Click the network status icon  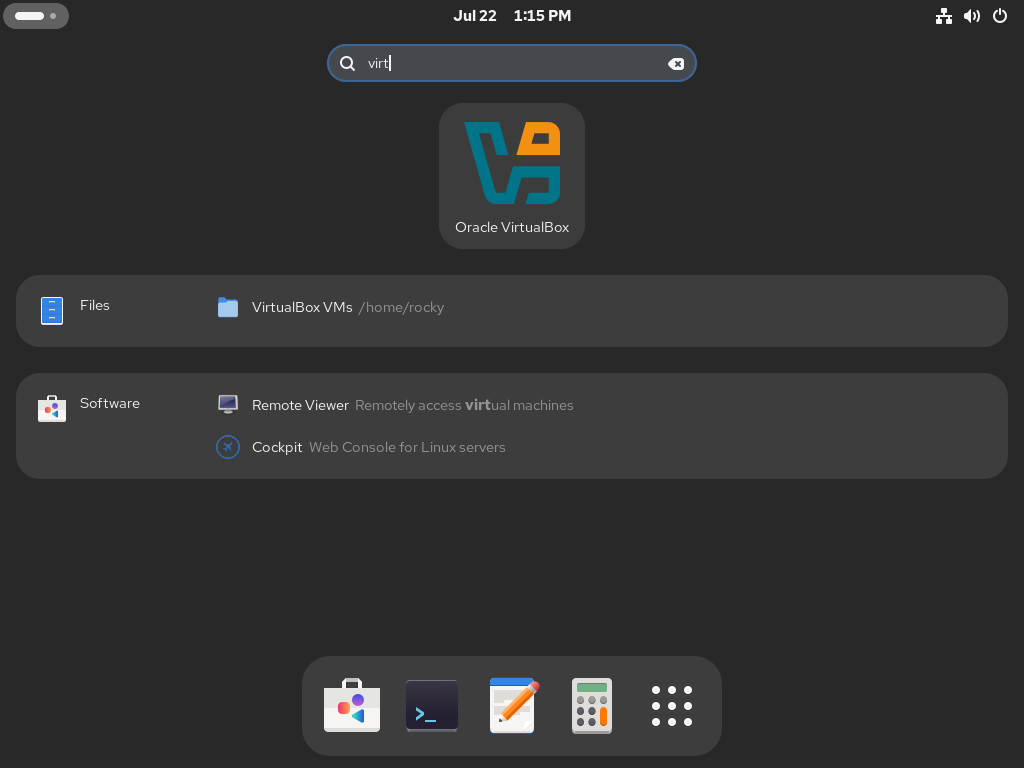click(944, 16)
